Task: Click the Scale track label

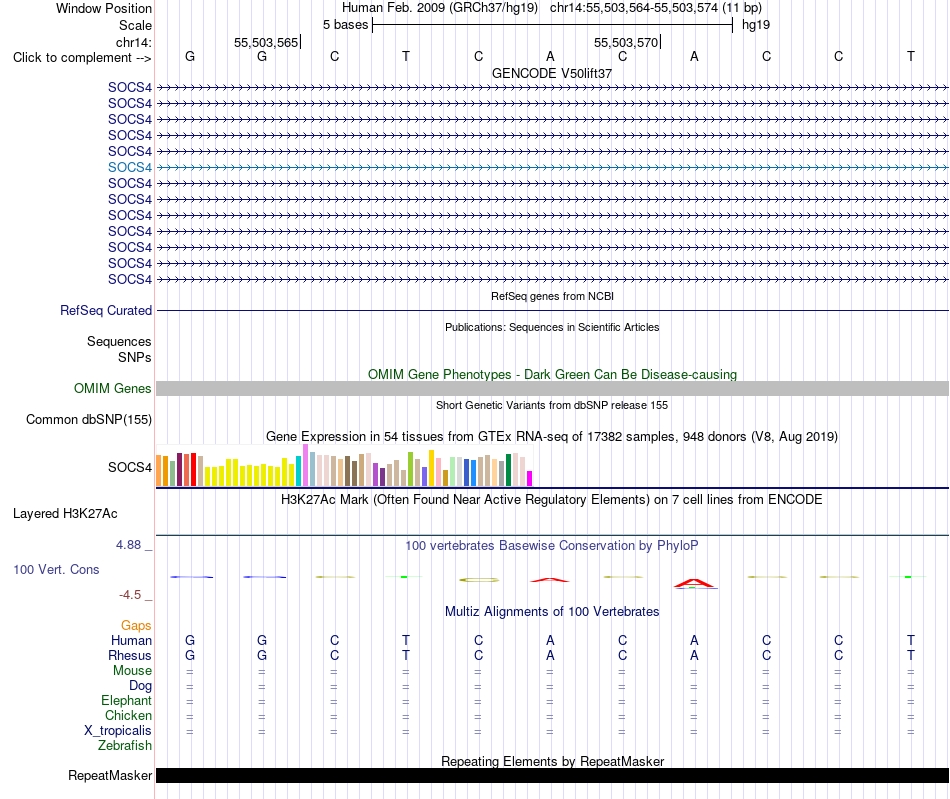Action: [x=135, y=25]
